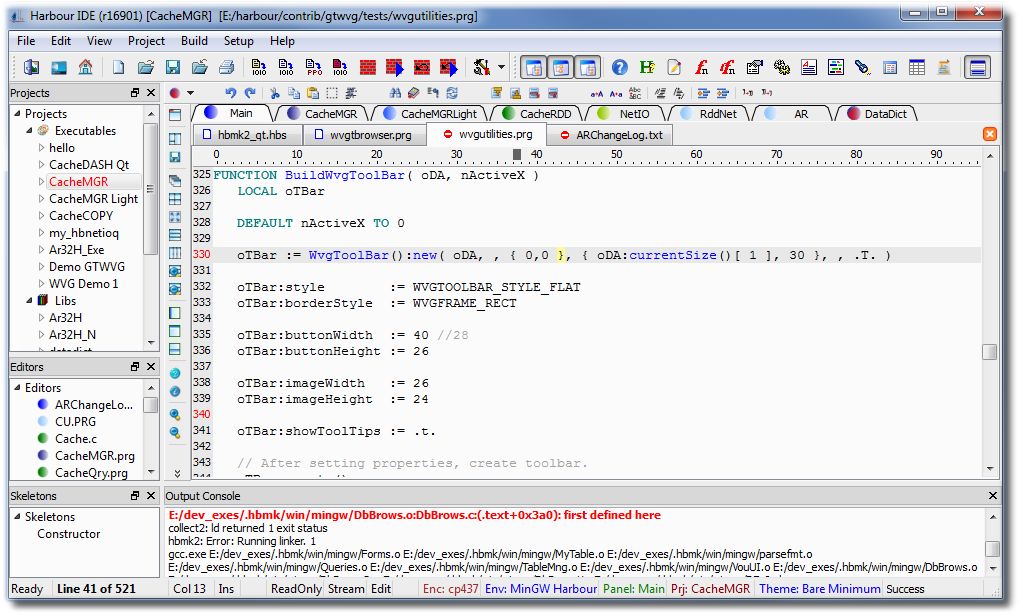Click the printer icon in main toolbar

pos(226,68)
